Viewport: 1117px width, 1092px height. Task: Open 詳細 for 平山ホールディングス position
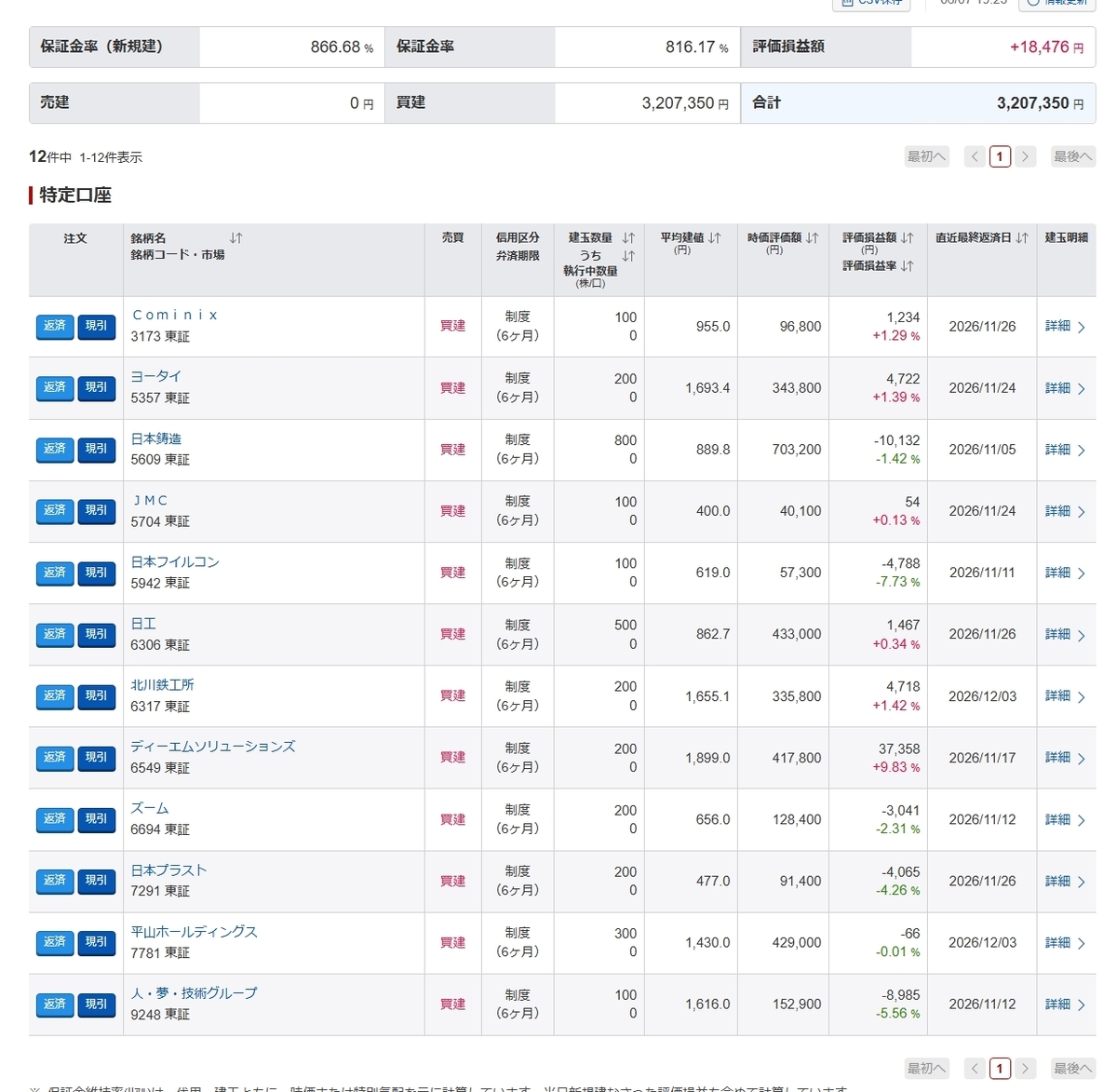[x=1065, y=942]
